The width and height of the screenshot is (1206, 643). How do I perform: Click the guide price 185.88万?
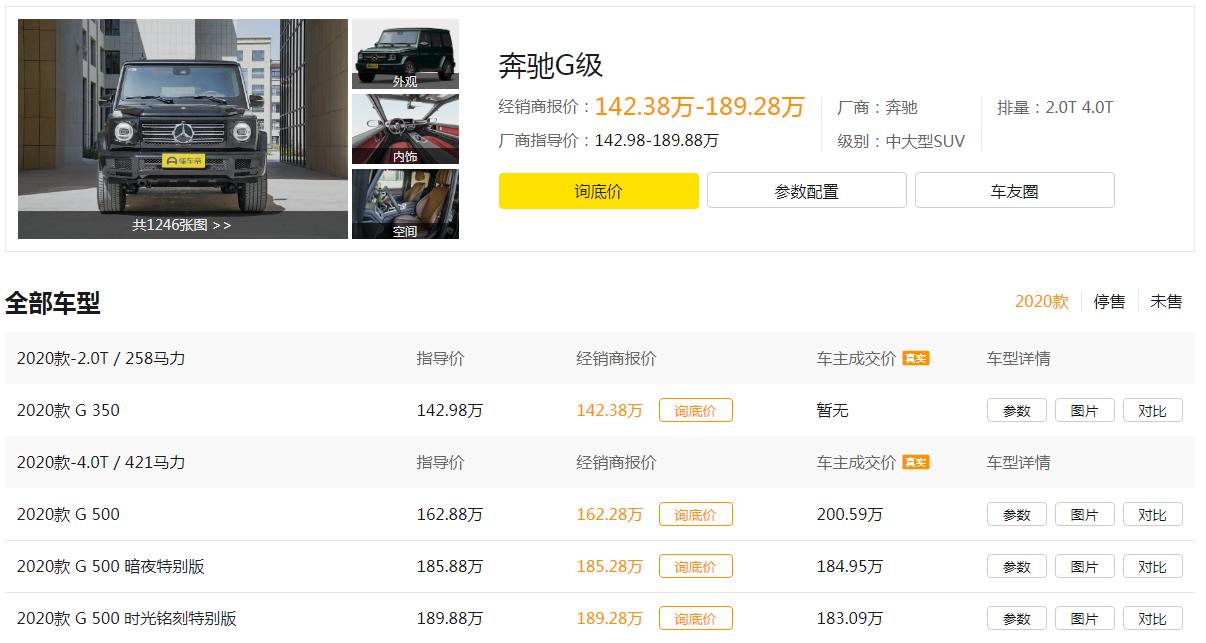point(450,566)
